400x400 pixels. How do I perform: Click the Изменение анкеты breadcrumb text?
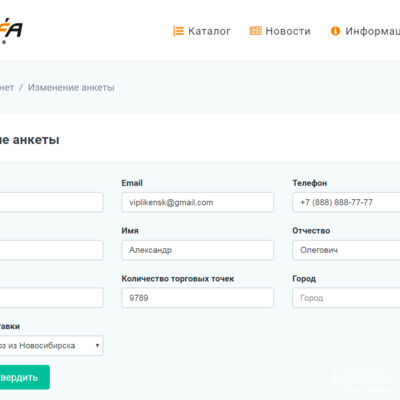tap(71, 88)
